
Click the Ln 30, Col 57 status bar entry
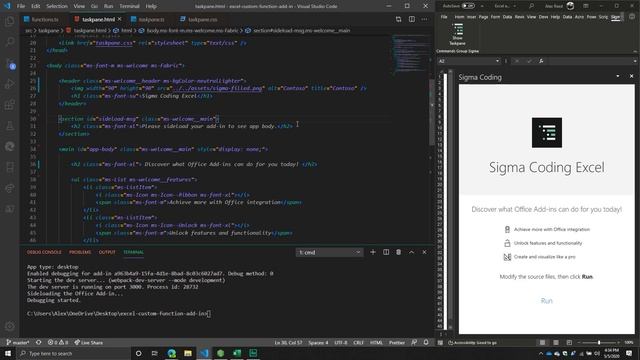tap(288, 342)
